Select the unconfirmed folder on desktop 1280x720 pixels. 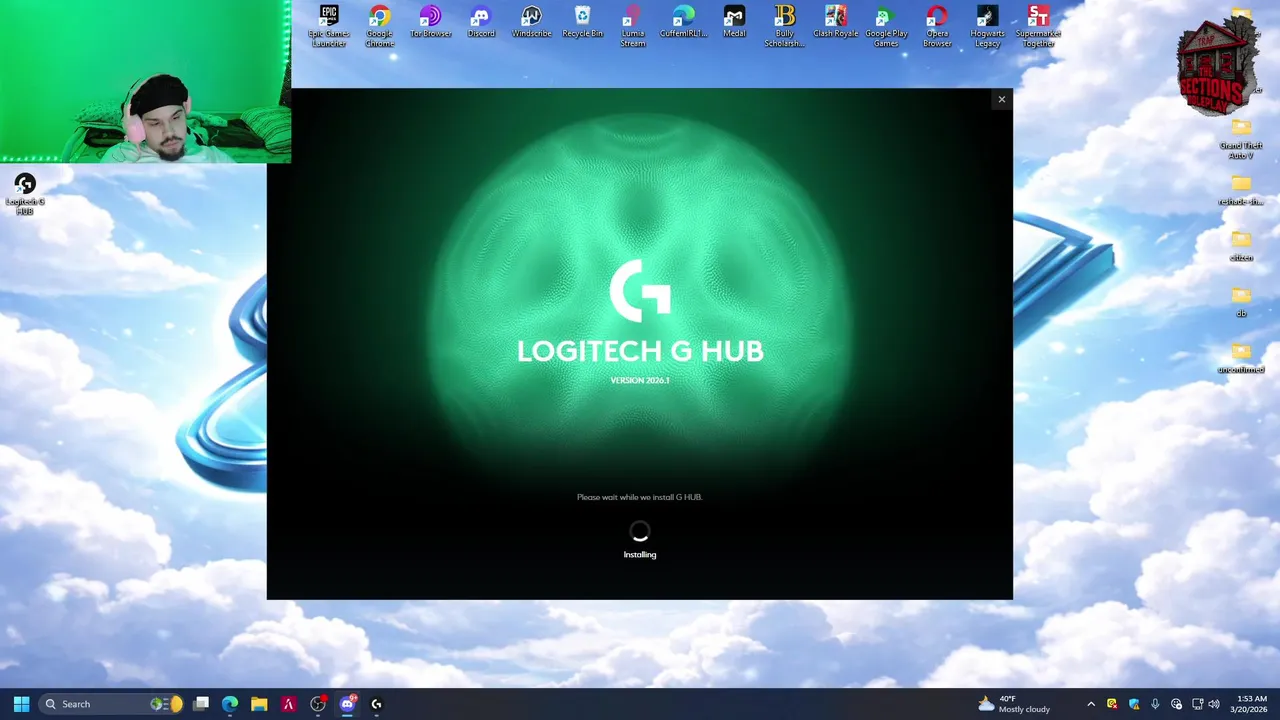pos(1241,358)
